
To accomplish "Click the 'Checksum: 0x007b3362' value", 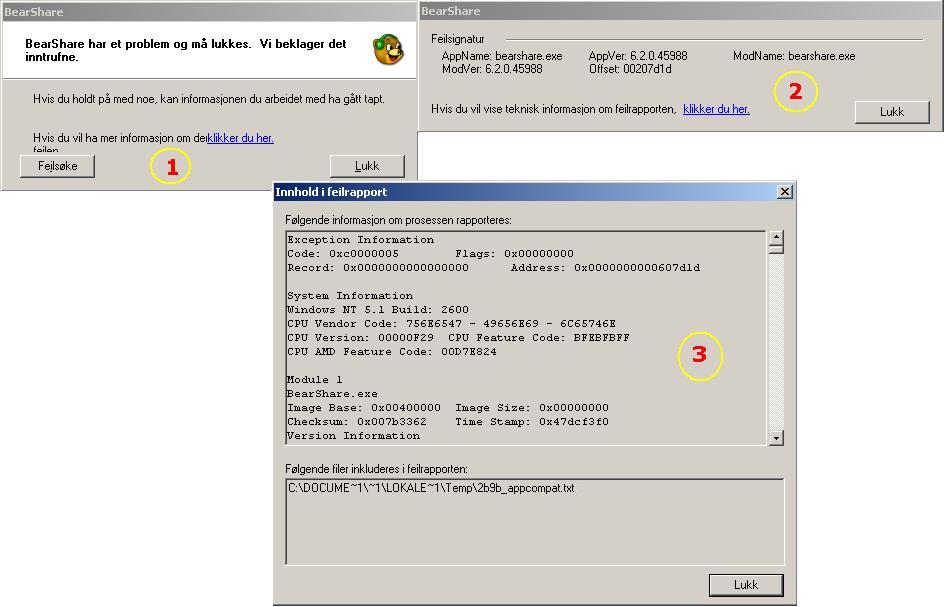I will (x=357, y=422).
